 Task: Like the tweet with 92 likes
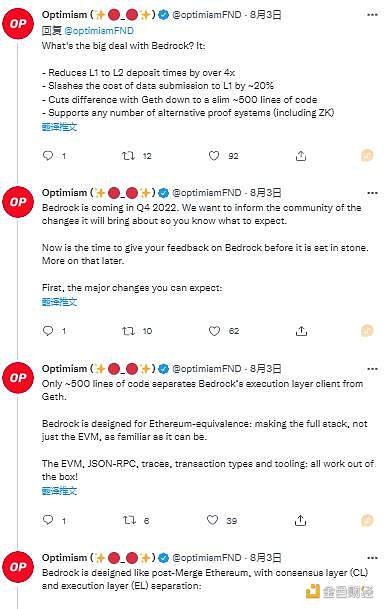point(214,156)
